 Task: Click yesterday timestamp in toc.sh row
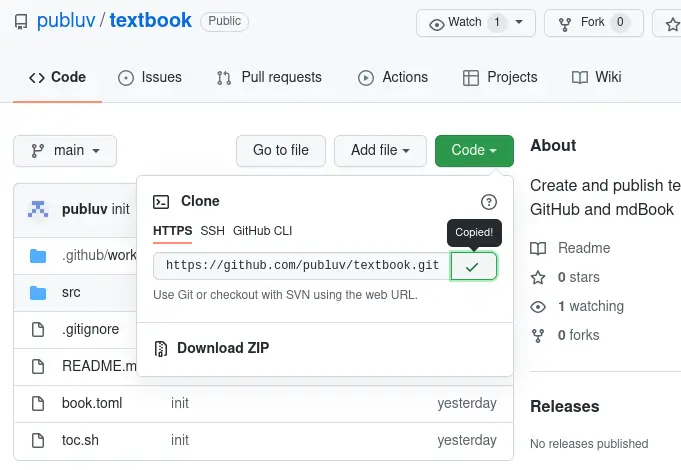point(467,440)
